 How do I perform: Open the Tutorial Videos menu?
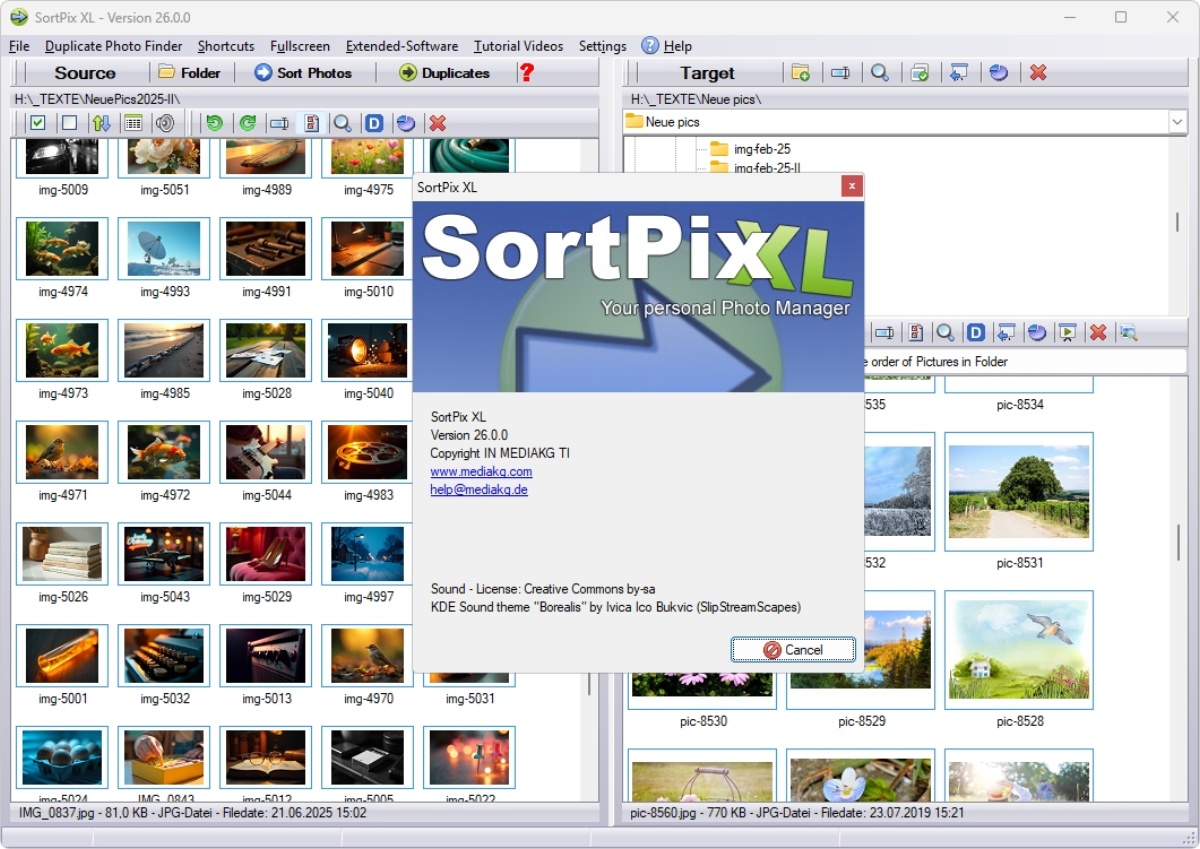[x=518, y=46]
